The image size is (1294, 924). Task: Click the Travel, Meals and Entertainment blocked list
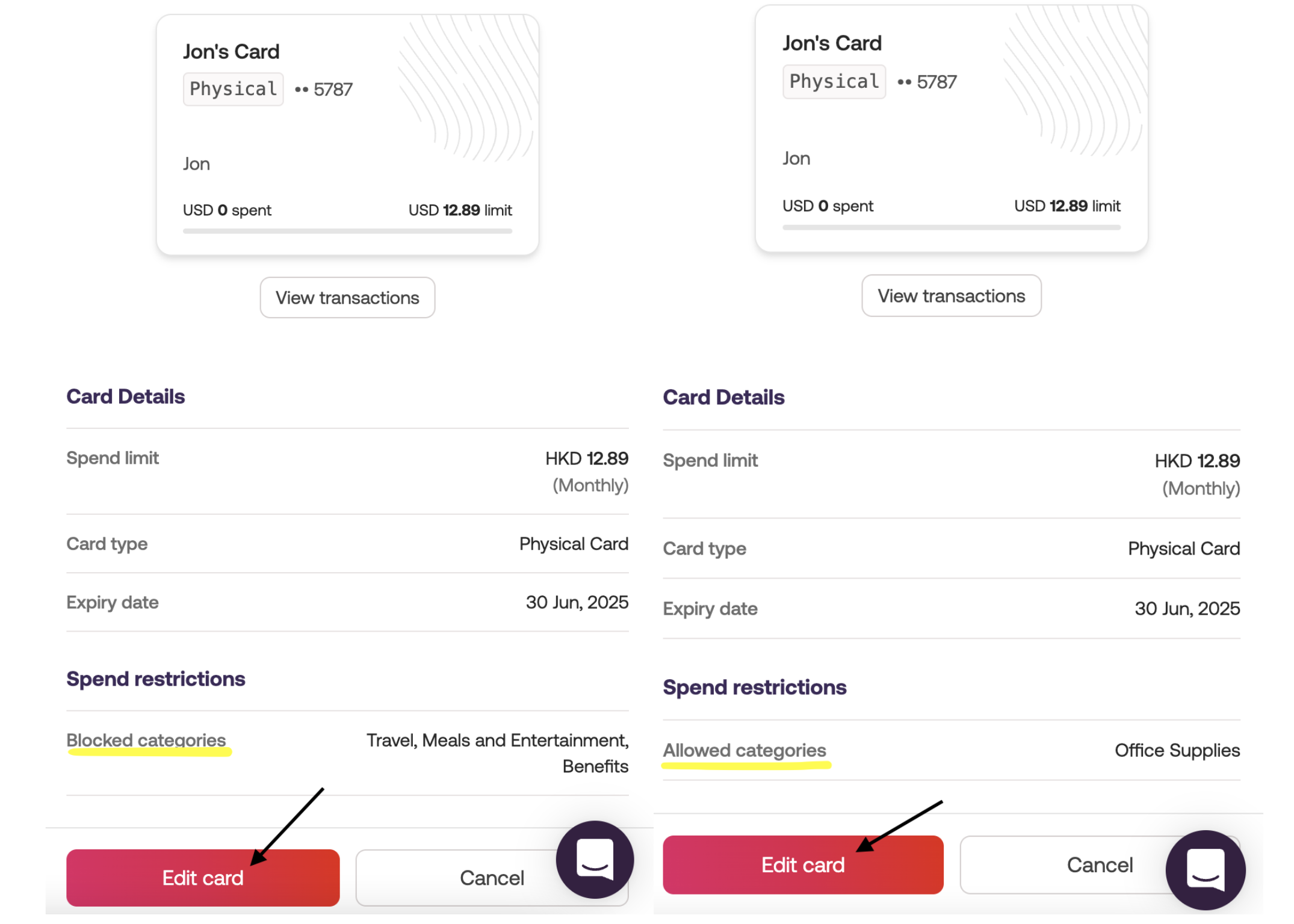click(x=497, y=741)
